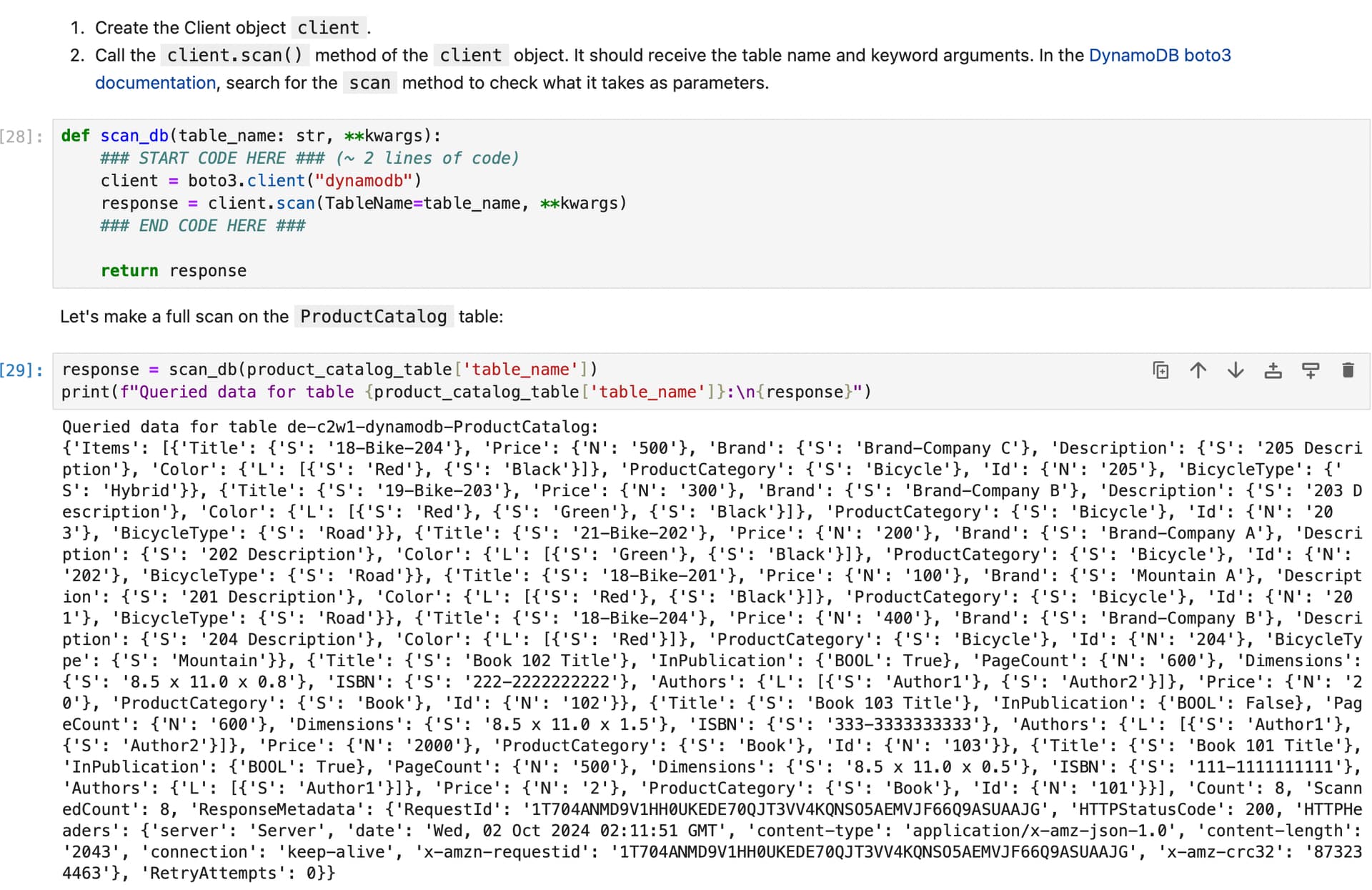This screenshot has width=1372, height=890.
Task: Insert a new cell above using the toolbar icon
Action: coord(1273,370)
